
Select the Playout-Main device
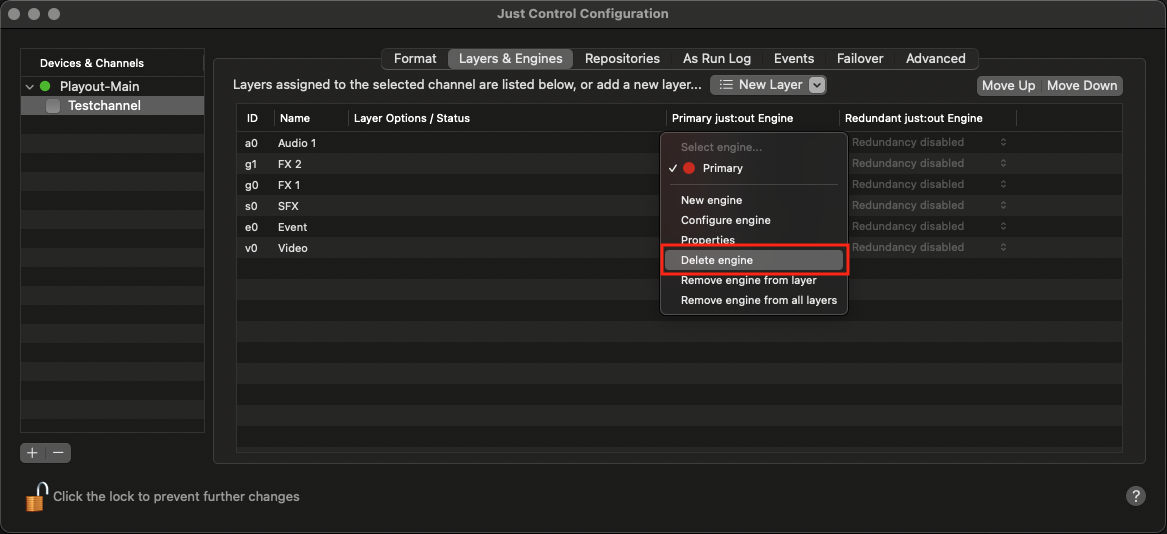[x=112, y=86]
